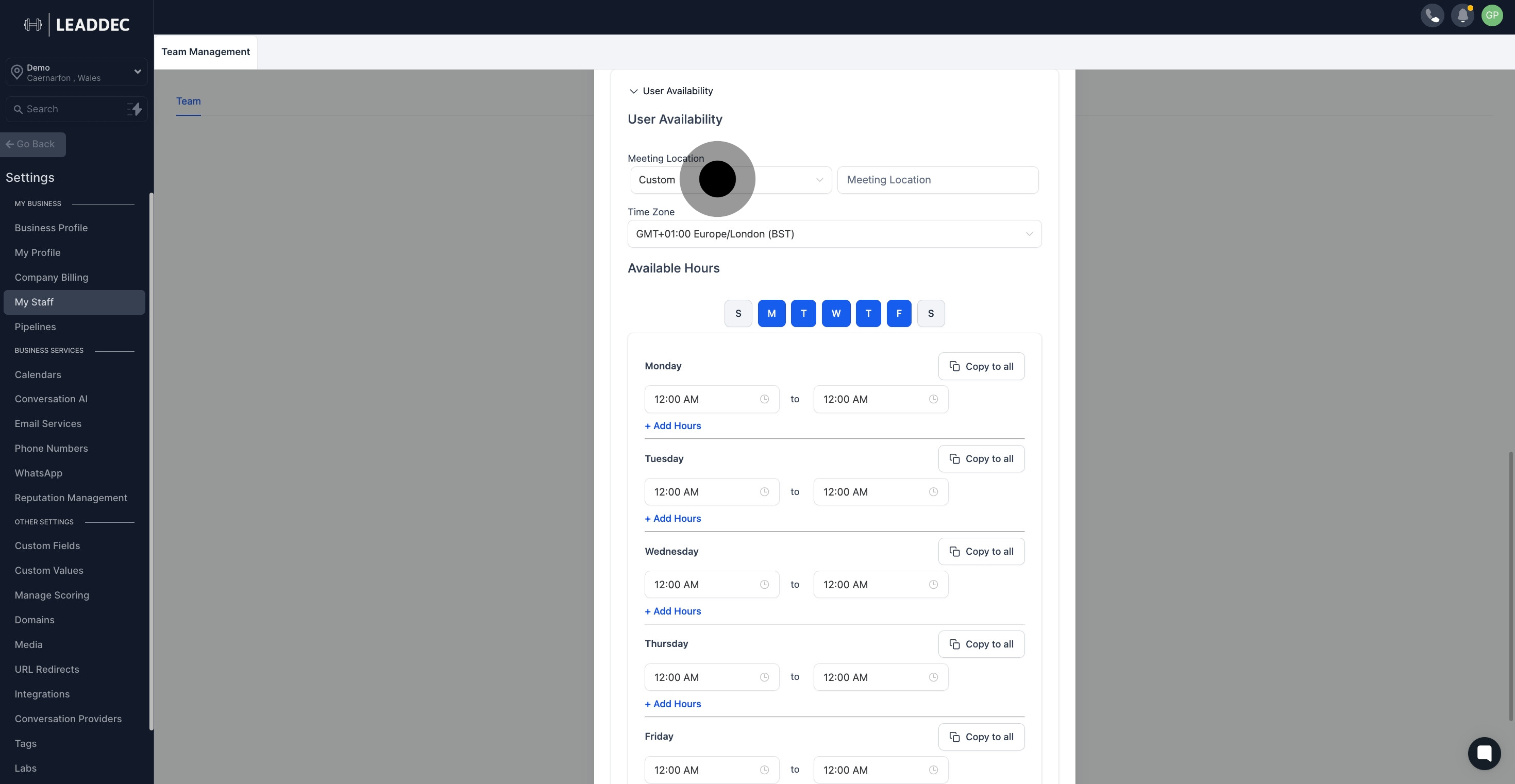The height and width of the screenshot is (784, 1515).
Task: Open Integrations settings
Action: [42, 694]
